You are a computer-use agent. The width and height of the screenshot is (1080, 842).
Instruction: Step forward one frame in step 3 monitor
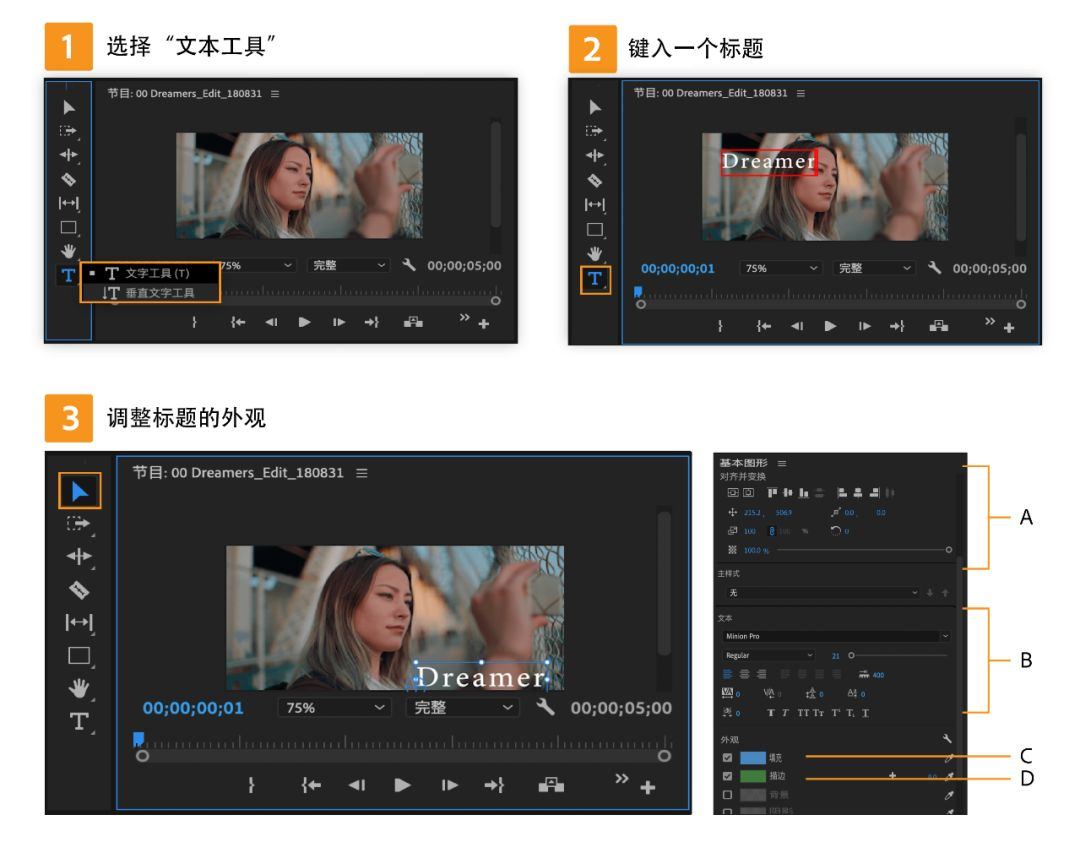pyautogui.click(x=449, y=785)
